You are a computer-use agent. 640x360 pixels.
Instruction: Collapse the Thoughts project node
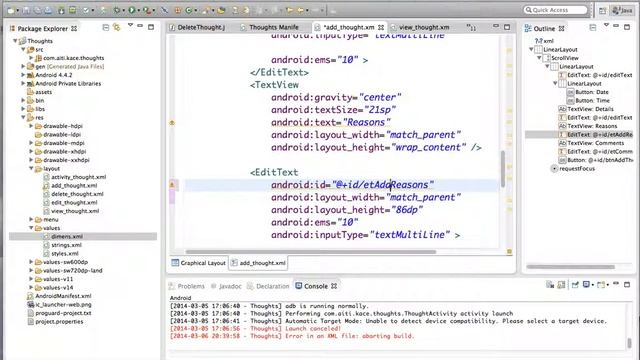tap(15, 41)
